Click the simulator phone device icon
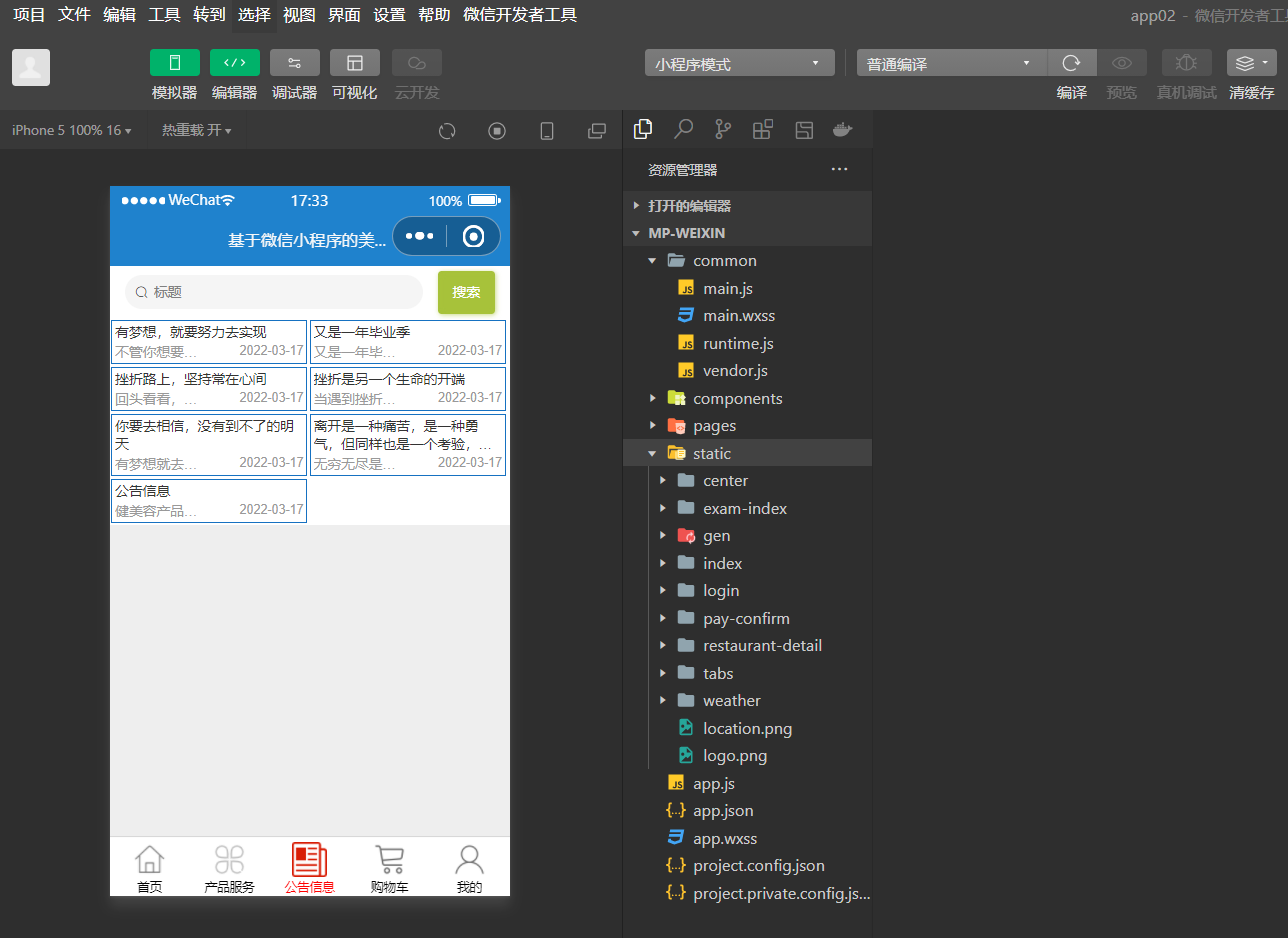Viewport: 1288px width, 938px height. (547, 131)
